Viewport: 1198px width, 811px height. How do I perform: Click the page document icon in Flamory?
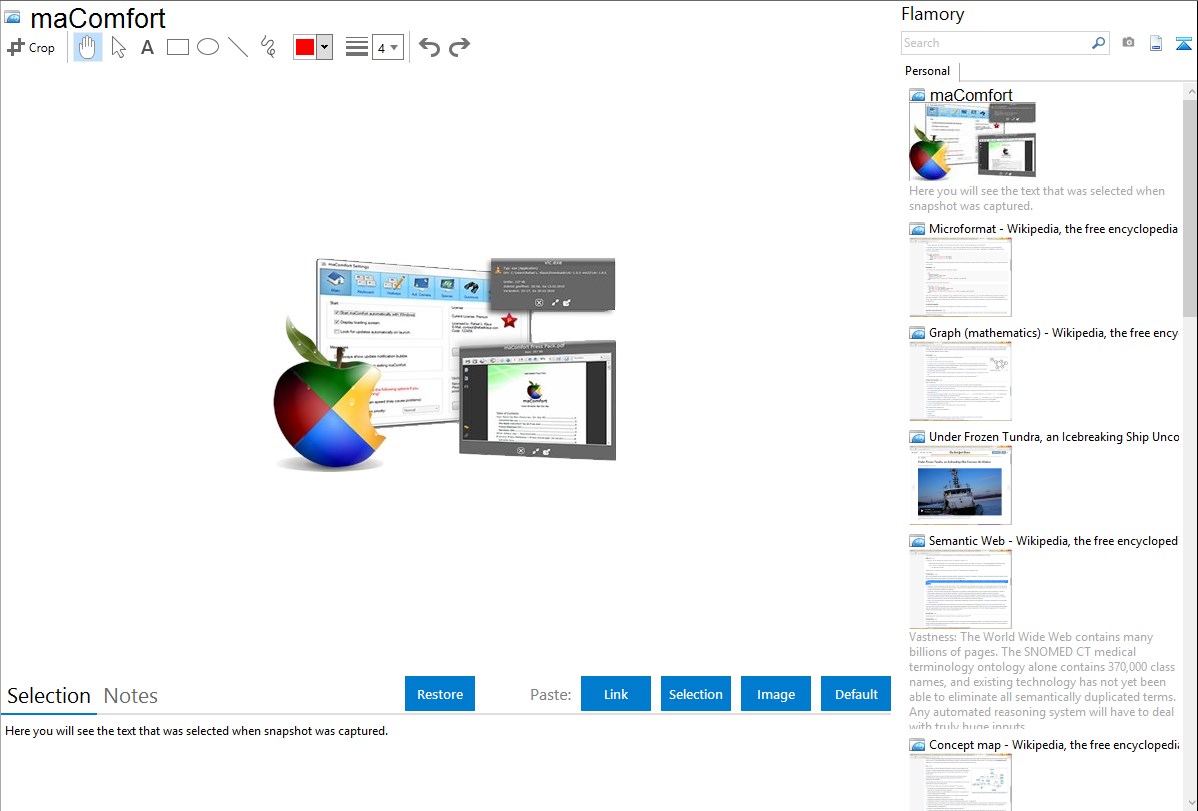[1156, 43]
